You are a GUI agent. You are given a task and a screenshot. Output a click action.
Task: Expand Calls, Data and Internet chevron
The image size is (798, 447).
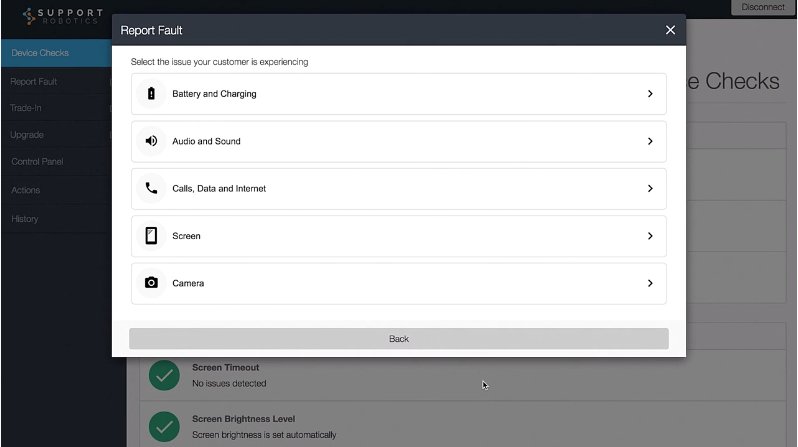click(650, 188)
